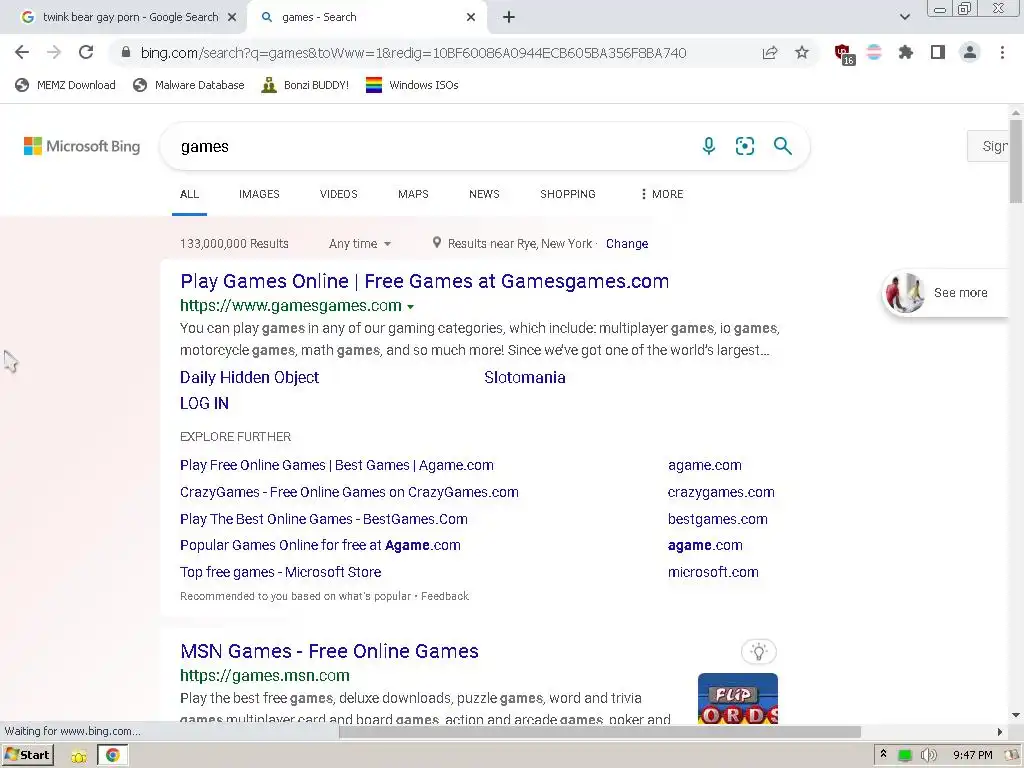The image size is (1024, 768).
Task: Click the striped flag extension icon
Action: click(x=874, y=52)
